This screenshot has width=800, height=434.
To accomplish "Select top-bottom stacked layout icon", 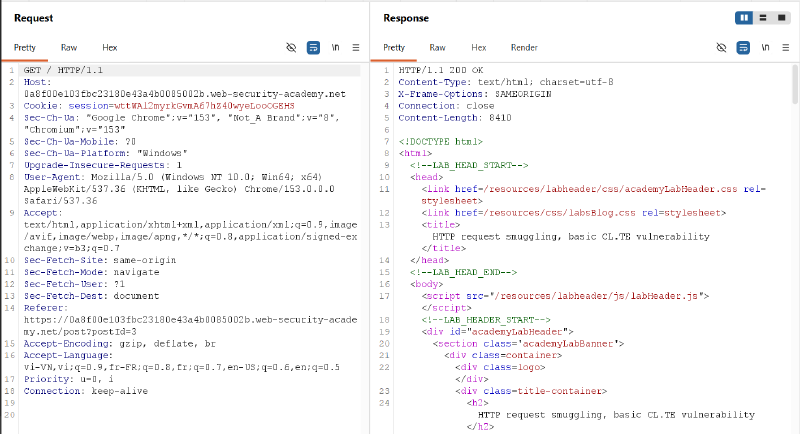I will tap(763, 18).
